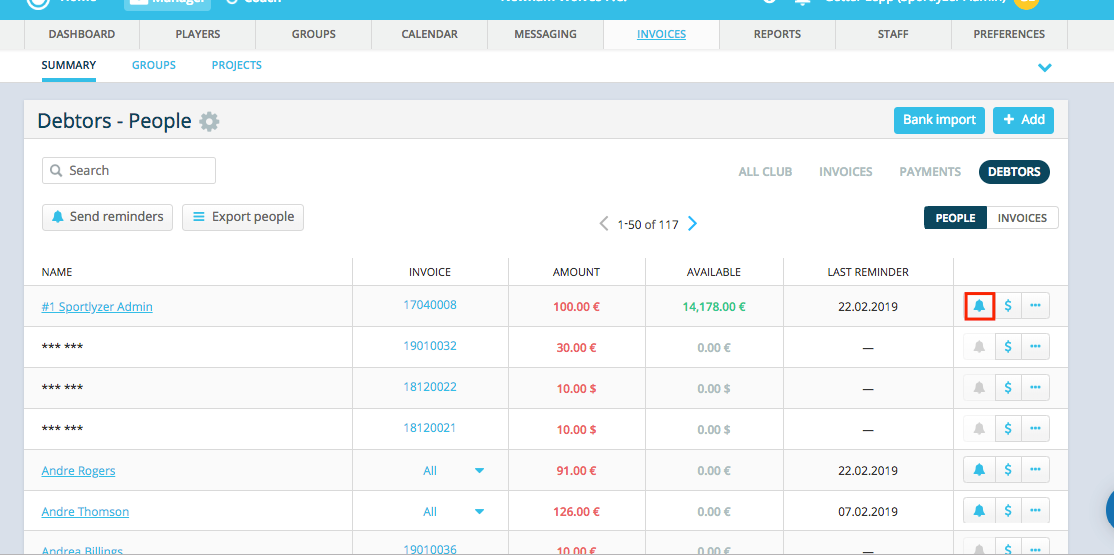This screenshot has width=1114, height=556.
Task: Open more options for #1 Sportlyzer Admin row
Action: [1035, 306]
